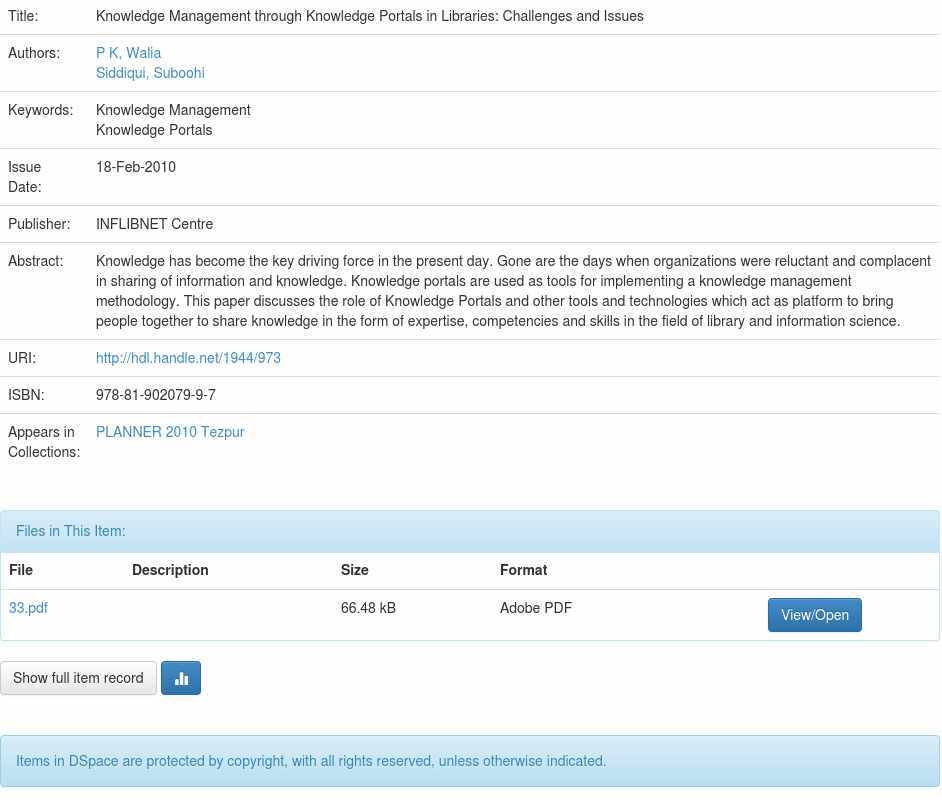Follow the hdl.handle.net URI link
The width and height of the screenshot is (942, 800).
[x=188, y=358]
